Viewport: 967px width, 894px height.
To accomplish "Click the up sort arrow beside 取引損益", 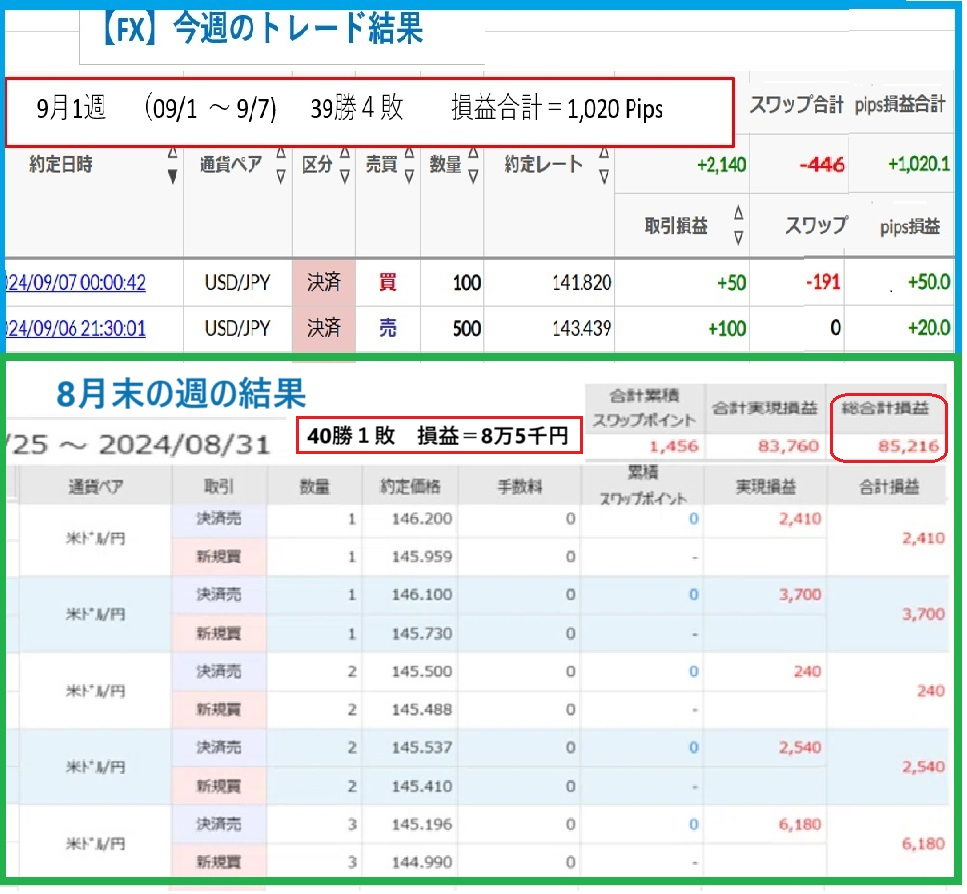I will pos(738,213).
